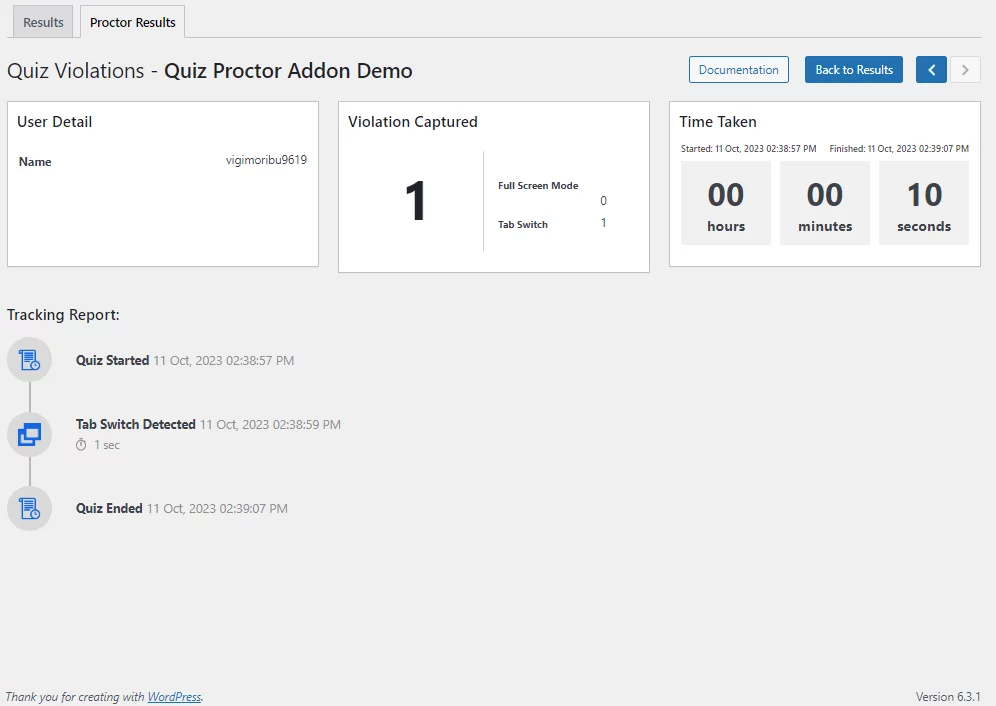Click the Tab Switch Detected entry text
The image size is (996, 706).
(208, 424)
